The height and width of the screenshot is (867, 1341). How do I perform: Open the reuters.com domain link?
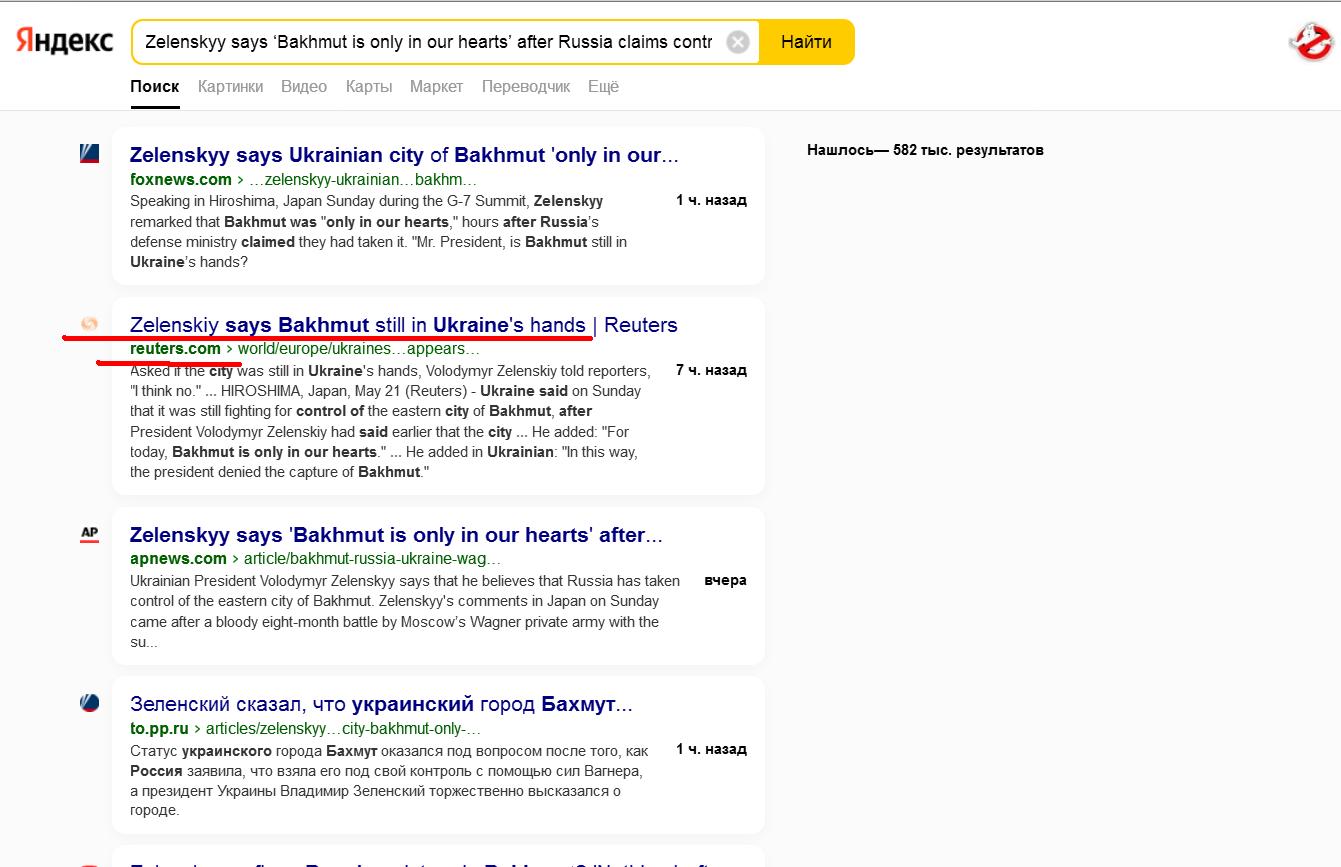point(175,349)
